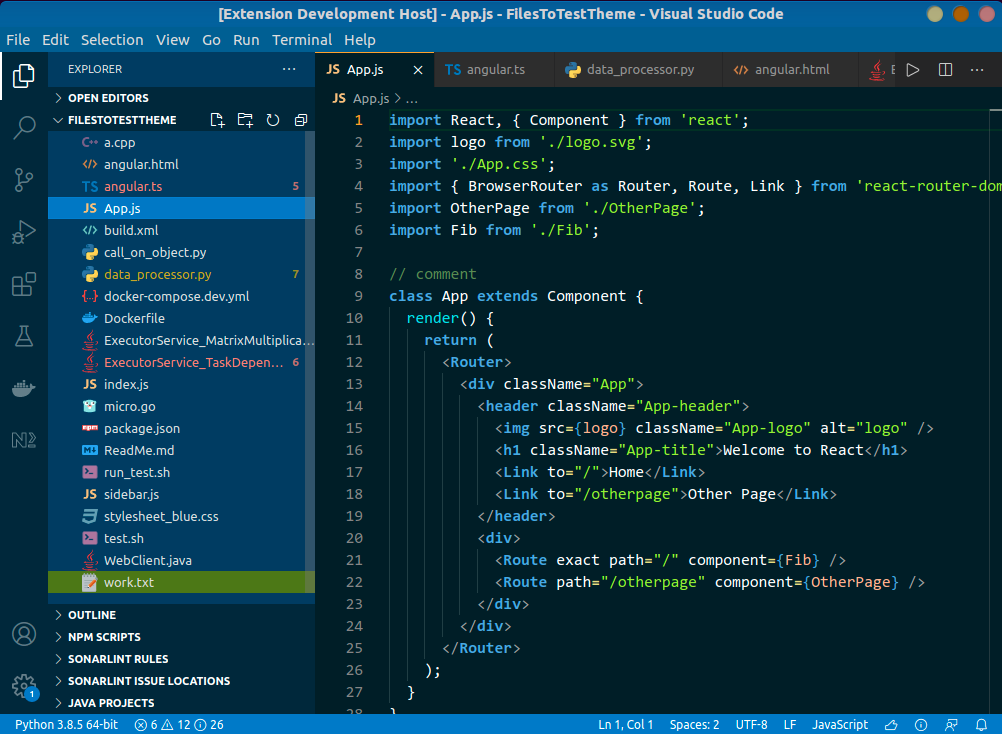The width and height of the screenshot is (1002, 734).
Task: Open the Go menu
Action: click(212, 40)
